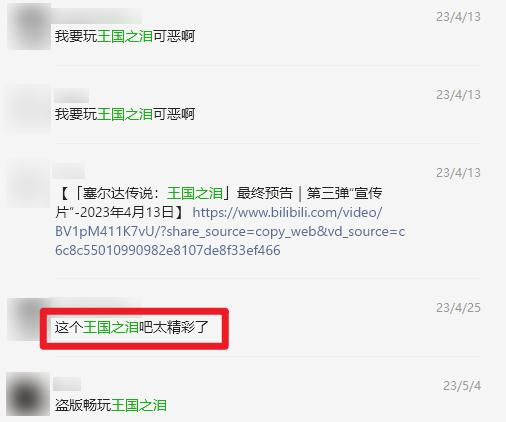506x422 pixels.
Task: Click the blurred sender name of the second message
Action: [72, 96]
